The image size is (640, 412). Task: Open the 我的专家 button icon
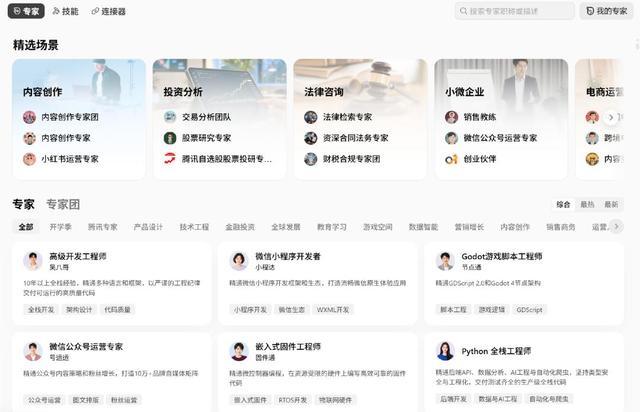(x=590, y=11)
